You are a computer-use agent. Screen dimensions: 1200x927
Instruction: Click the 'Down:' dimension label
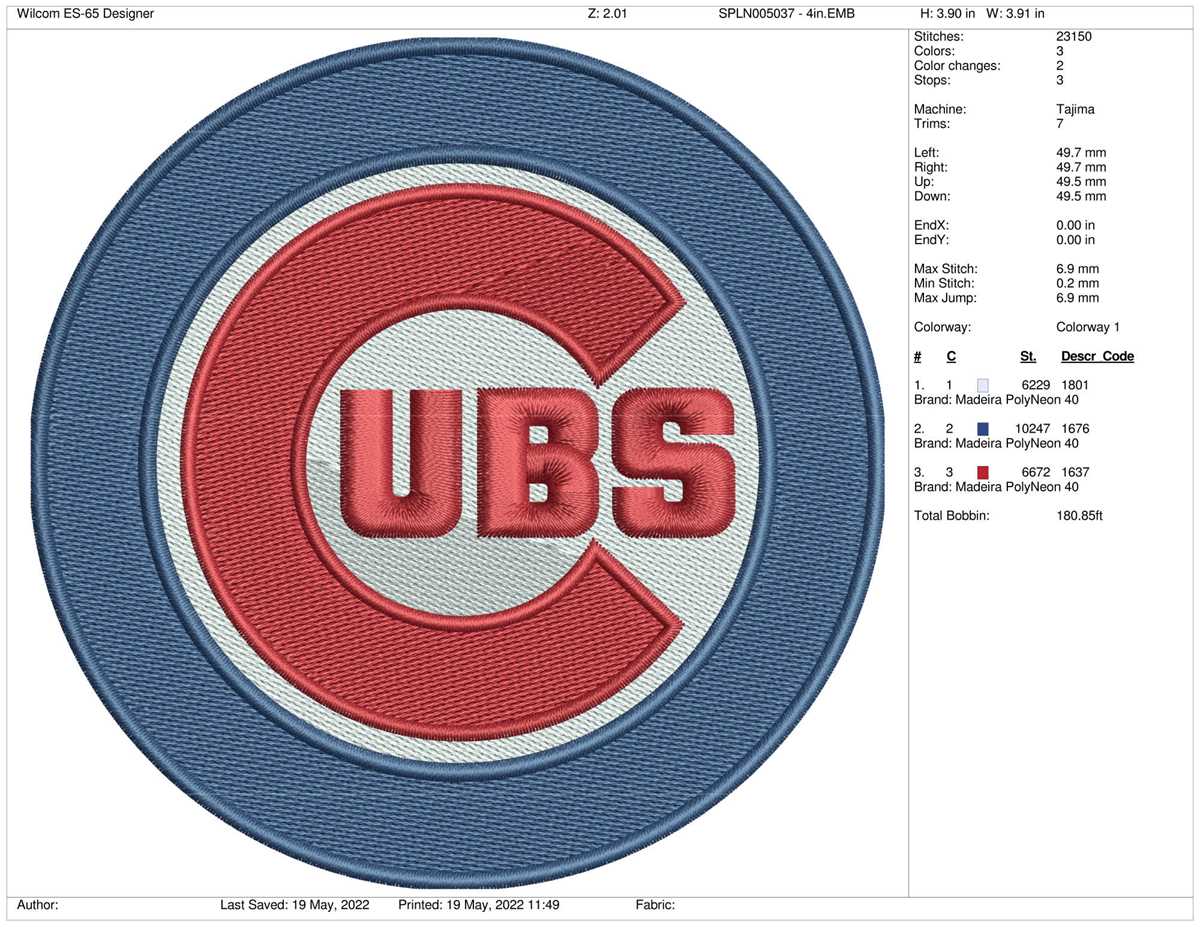click(932, 196)
